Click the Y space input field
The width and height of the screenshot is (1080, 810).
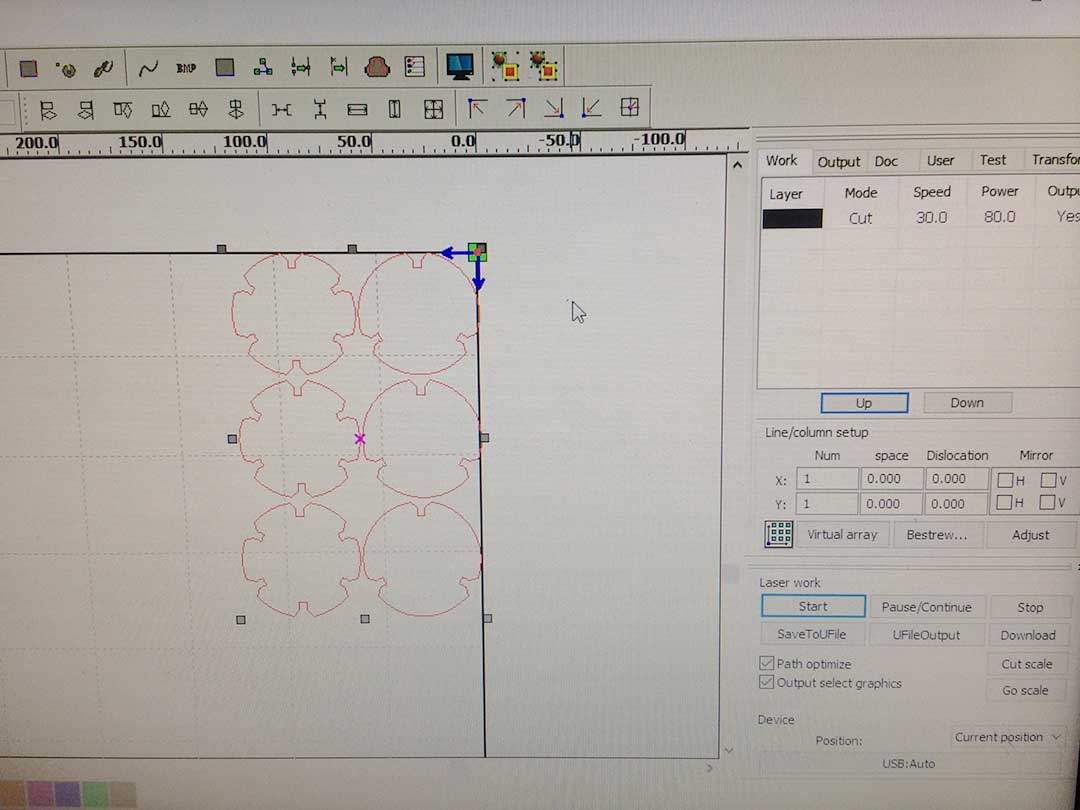[x=891, y=503]
